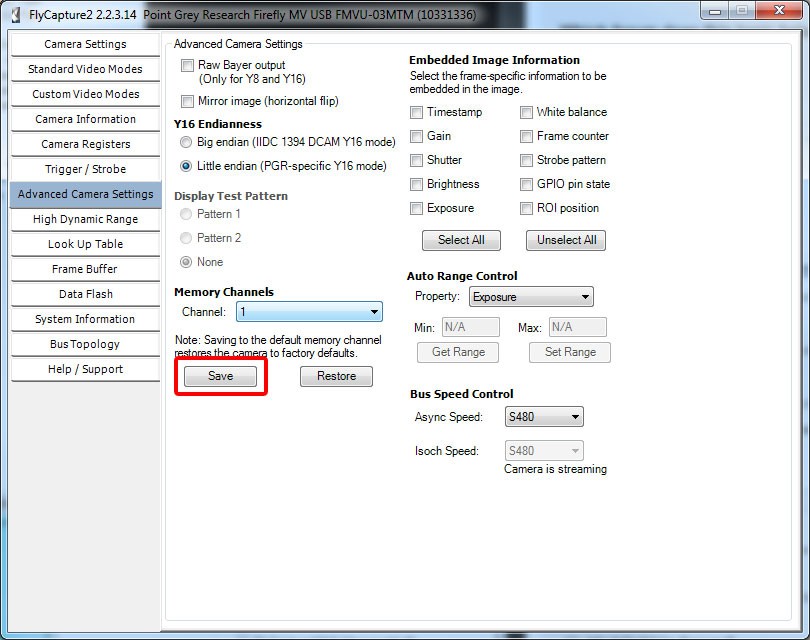Open the Camera Registers tab

tap(85, 144)
